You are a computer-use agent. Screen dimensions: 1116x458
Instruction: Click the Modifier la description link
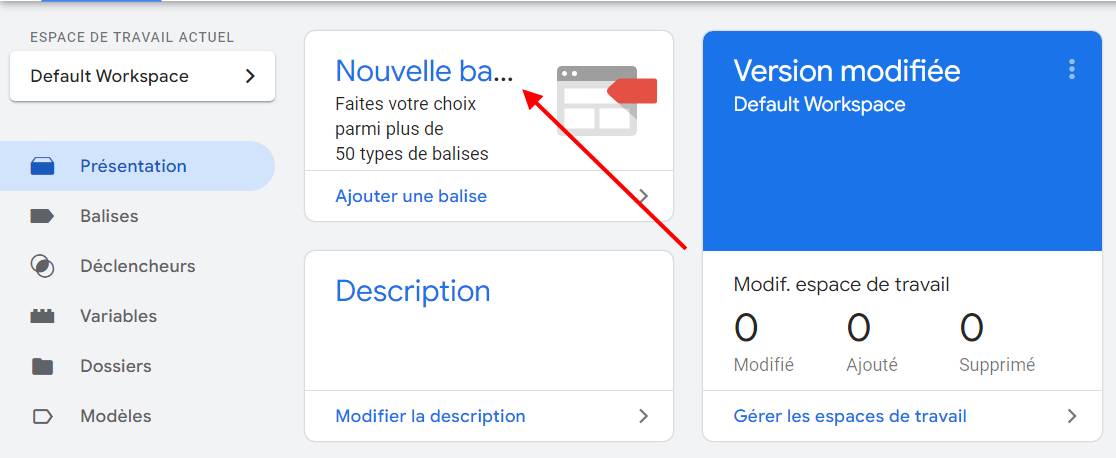430,416
